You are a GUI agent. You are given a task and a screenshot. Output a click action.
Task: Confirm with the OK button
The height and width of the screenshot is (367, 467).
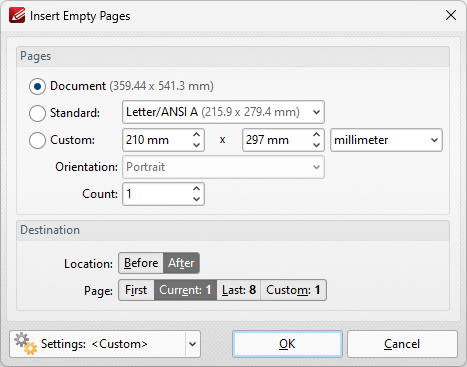coord(287,344)
